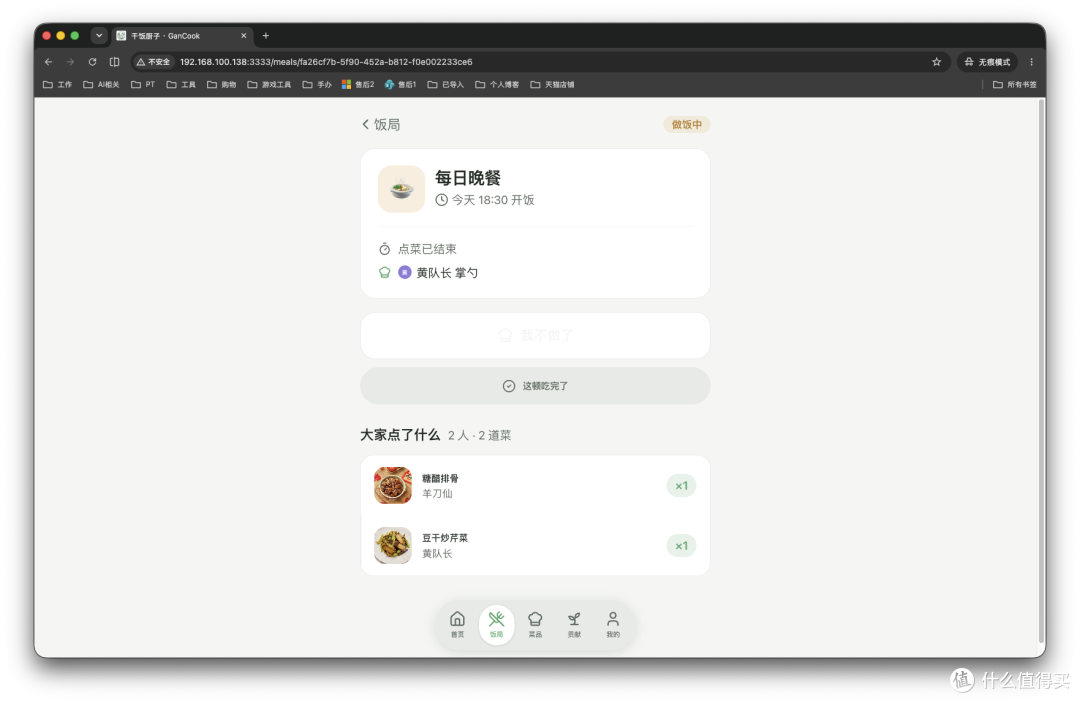Click the stopwatch icon beside 点菜已结束
This screenshot has width=1080, height=703.
click(x=384, y=249)
